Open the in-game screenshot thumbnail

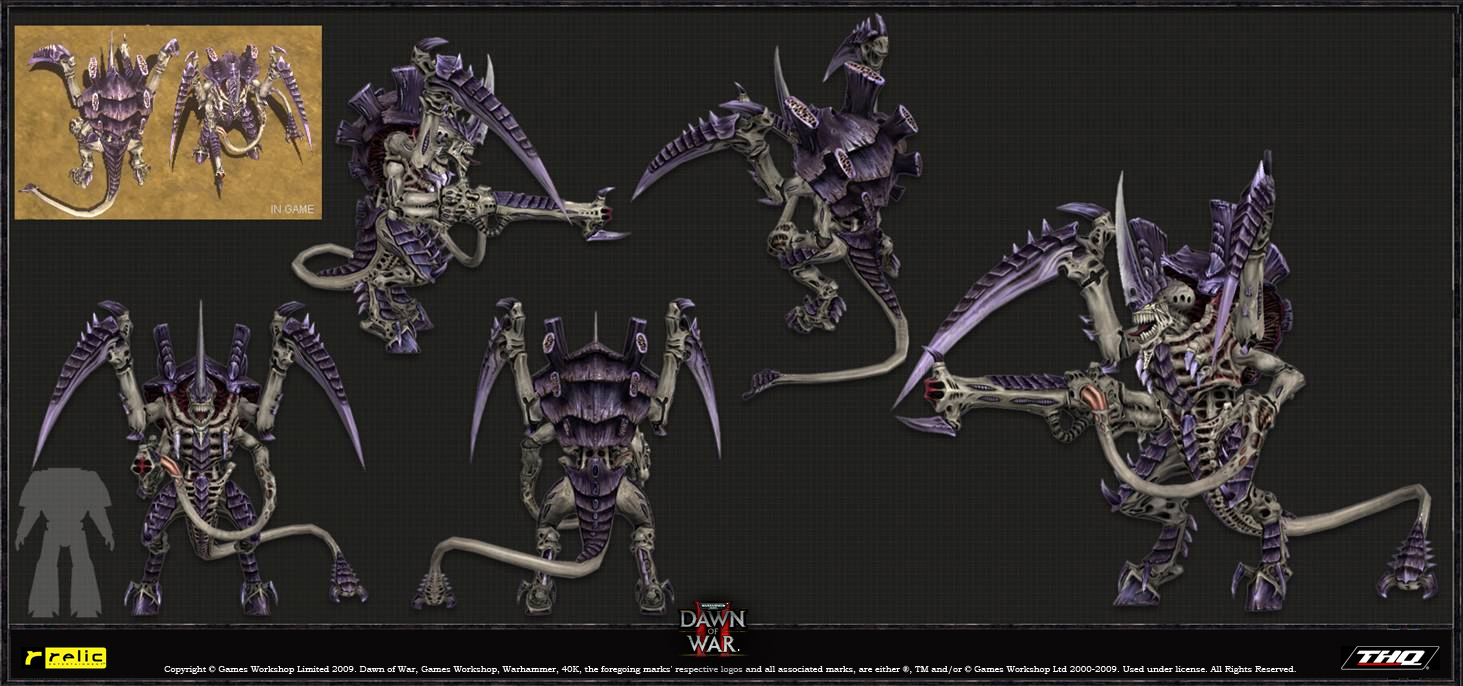[x=168, y=123]
